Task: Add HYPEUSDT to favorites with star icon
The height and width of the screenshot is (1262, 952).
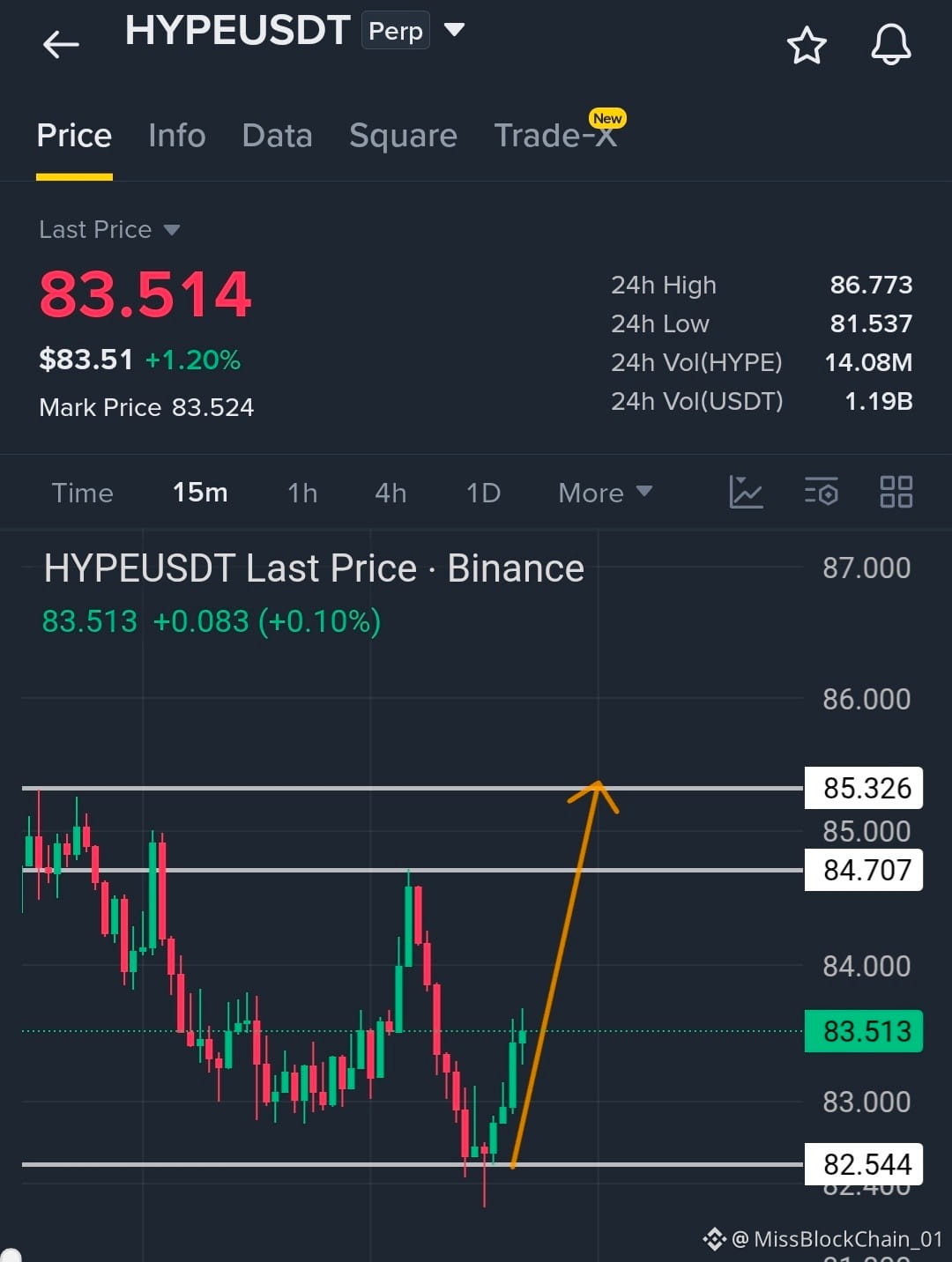Action: coord(807,45)
